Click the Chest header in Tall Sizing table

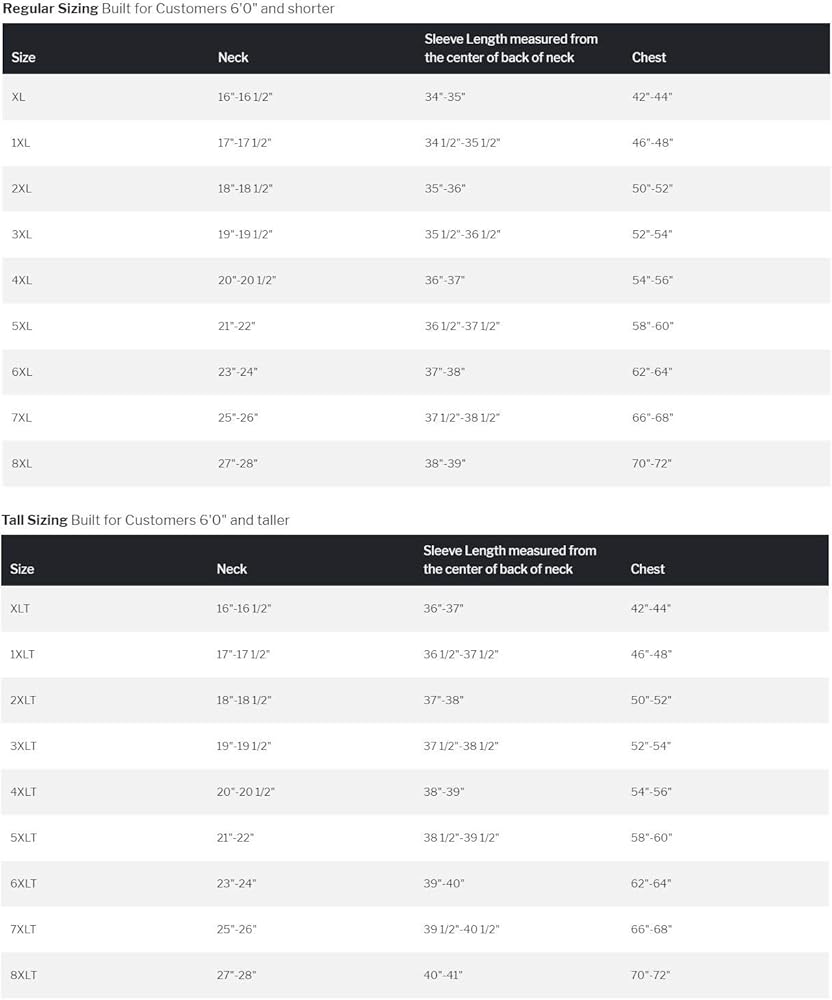tap(648, 569)
